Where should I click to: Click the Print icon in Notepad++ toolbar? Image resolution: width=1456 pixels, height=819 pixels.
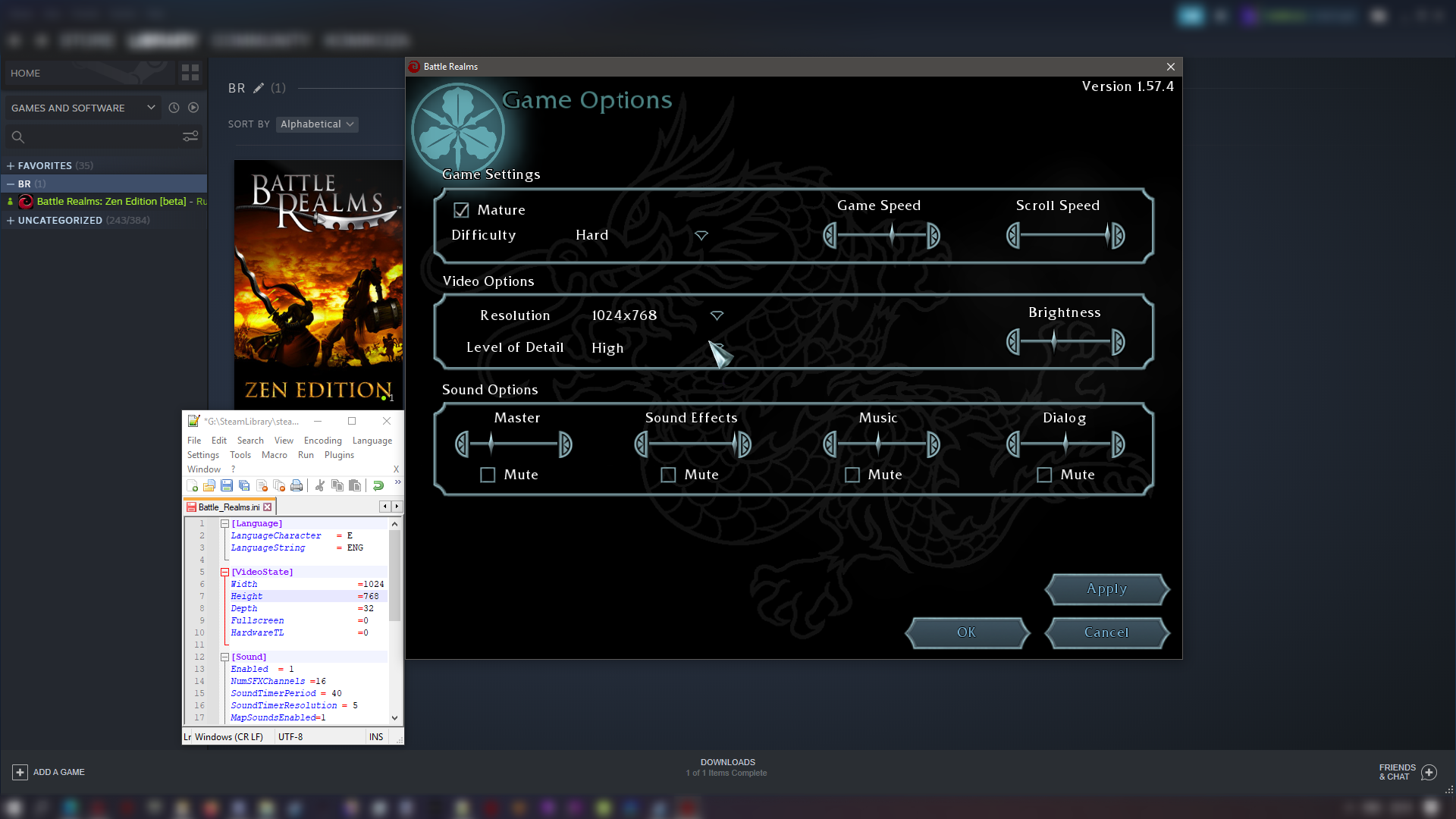[x=297, y=485]
